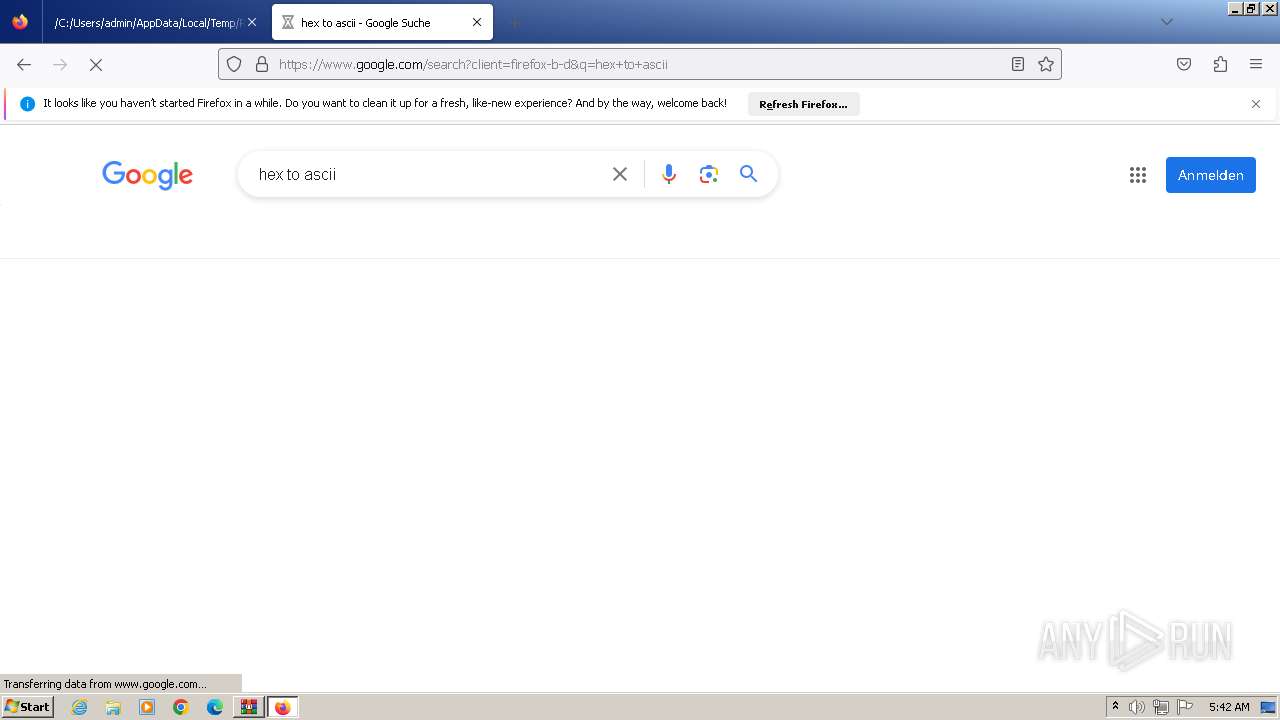The image size is (1280, 720).
Task: Expand the list all tabs chevron
Action: (x=1167, y=22)
